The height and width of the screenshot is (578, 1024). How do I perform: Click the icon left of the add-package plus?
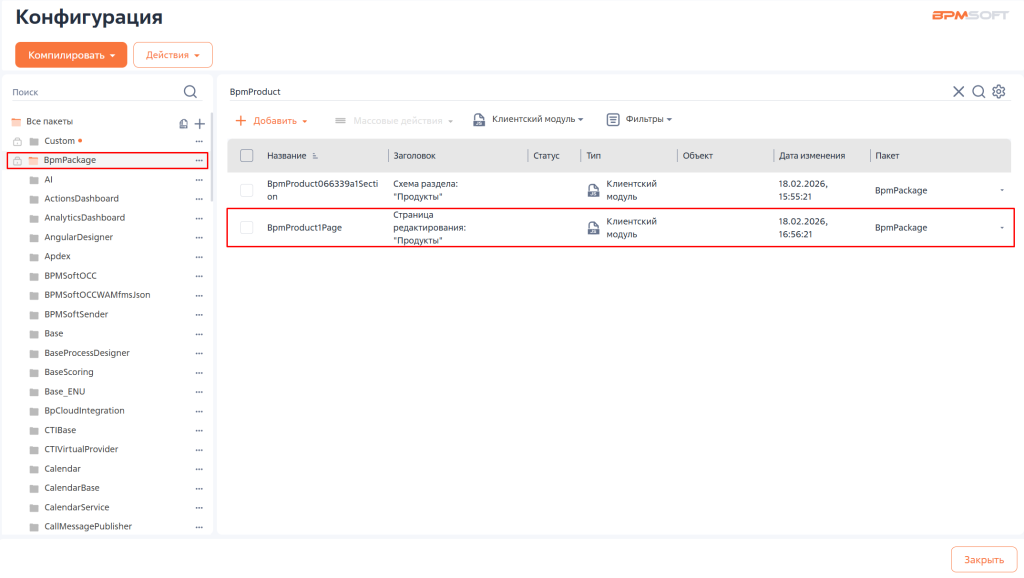pyautogui.click(x=183, y=123)
